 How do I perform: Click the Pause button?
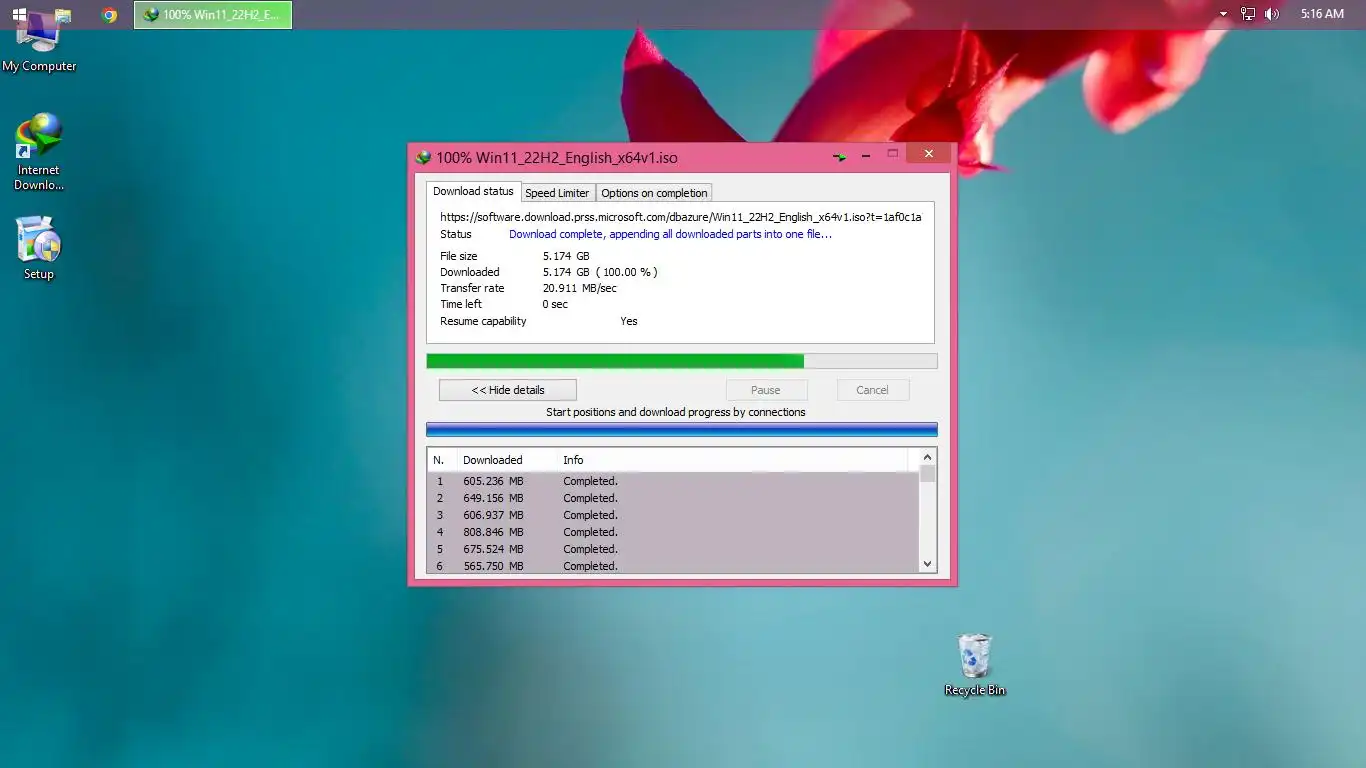[766, 390]
